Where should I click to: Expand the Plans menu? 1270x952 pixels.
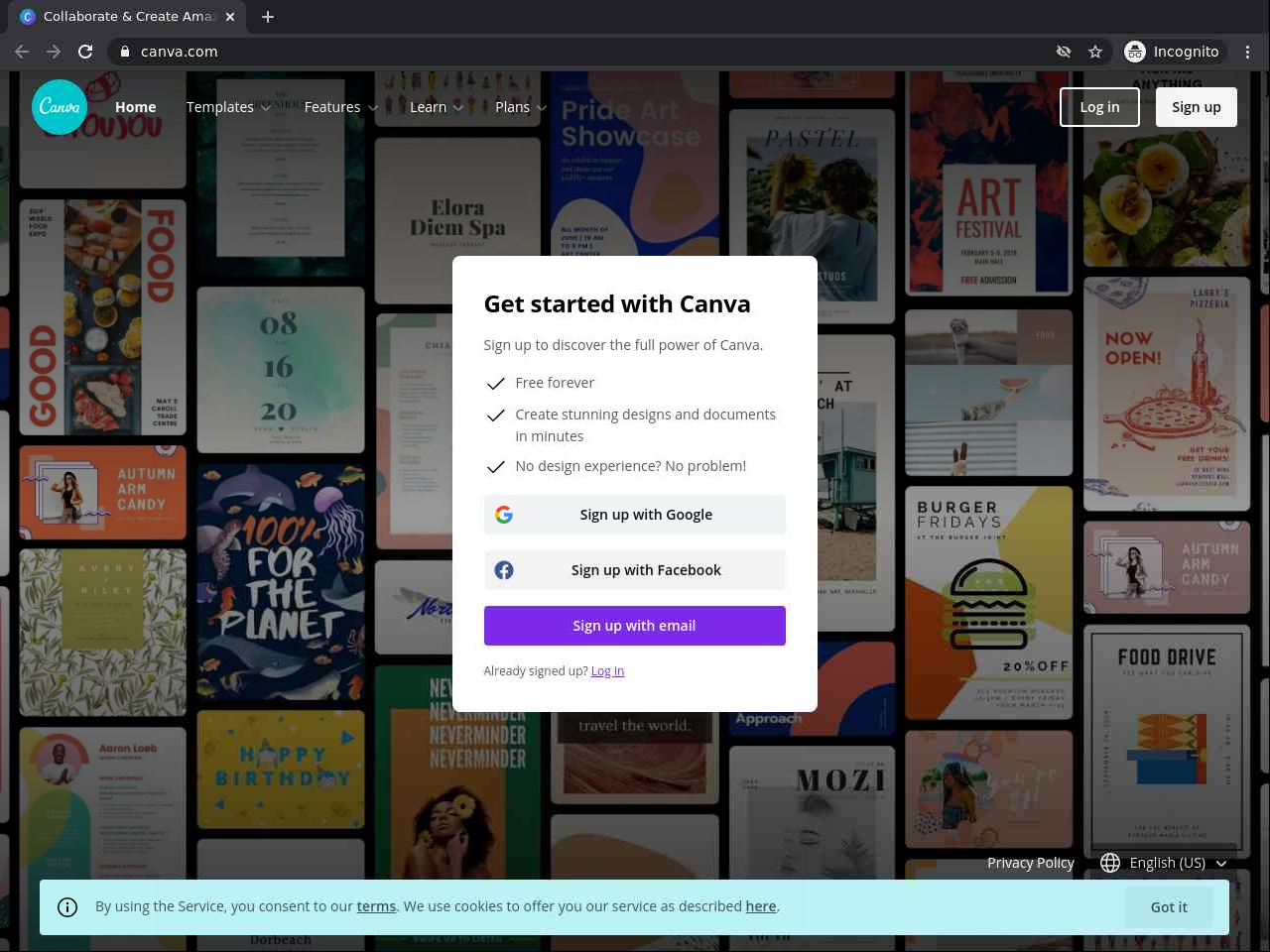click(x=521, y=107)
